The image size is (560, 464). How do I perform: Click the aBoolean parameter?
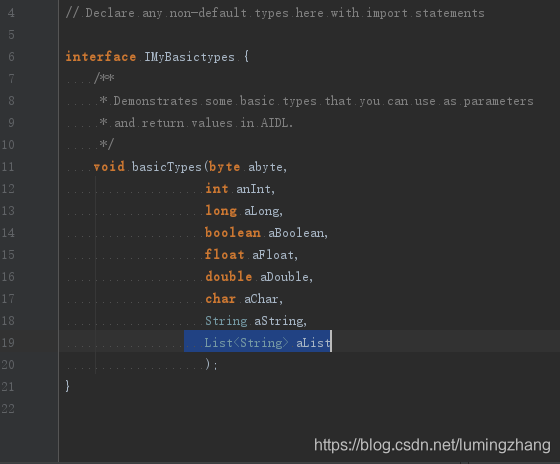(x=296, y=233)
